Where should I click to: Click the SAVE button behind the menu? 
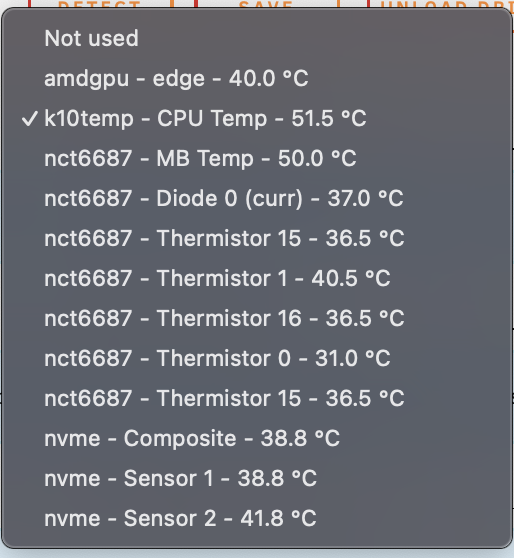pyautogui.click(x=267, y=4)
